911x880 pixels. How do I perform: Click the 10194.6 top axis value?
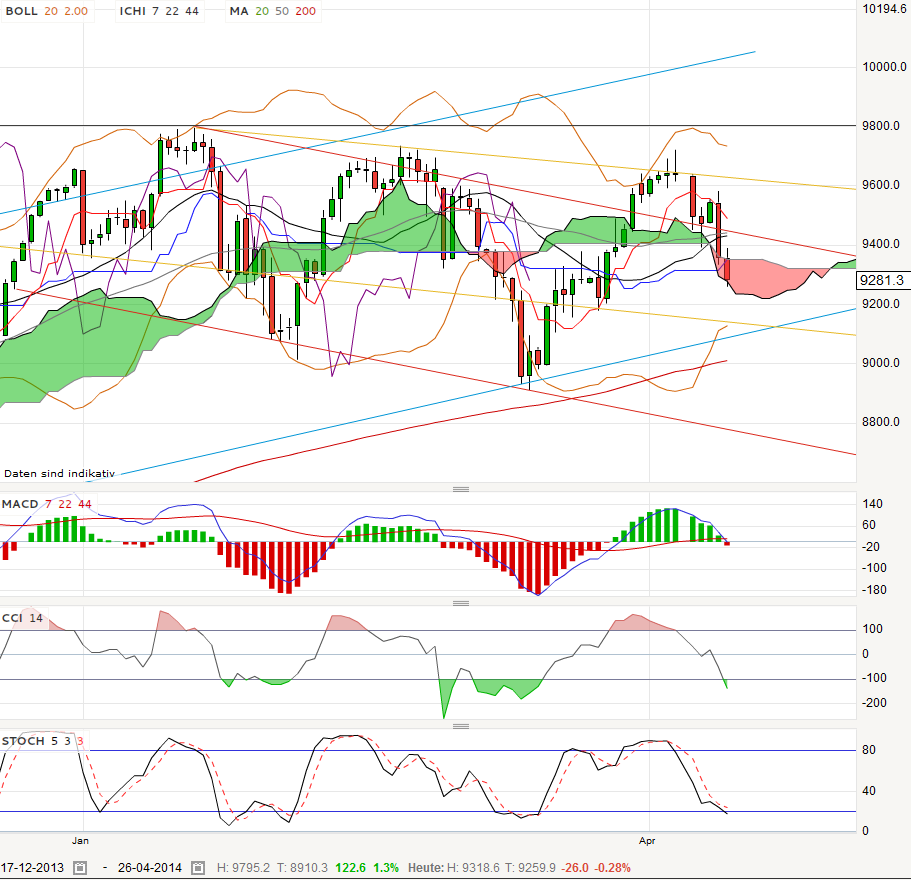[884, 9]
